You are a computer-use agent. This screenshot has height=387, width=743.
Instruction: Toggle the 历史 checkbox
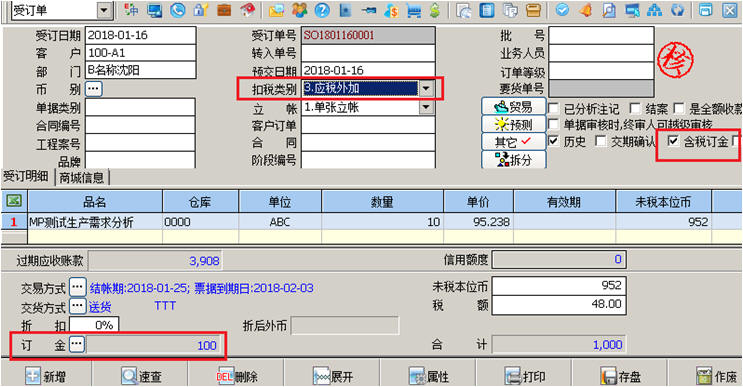pyautogui.click(x=553, y=141)
